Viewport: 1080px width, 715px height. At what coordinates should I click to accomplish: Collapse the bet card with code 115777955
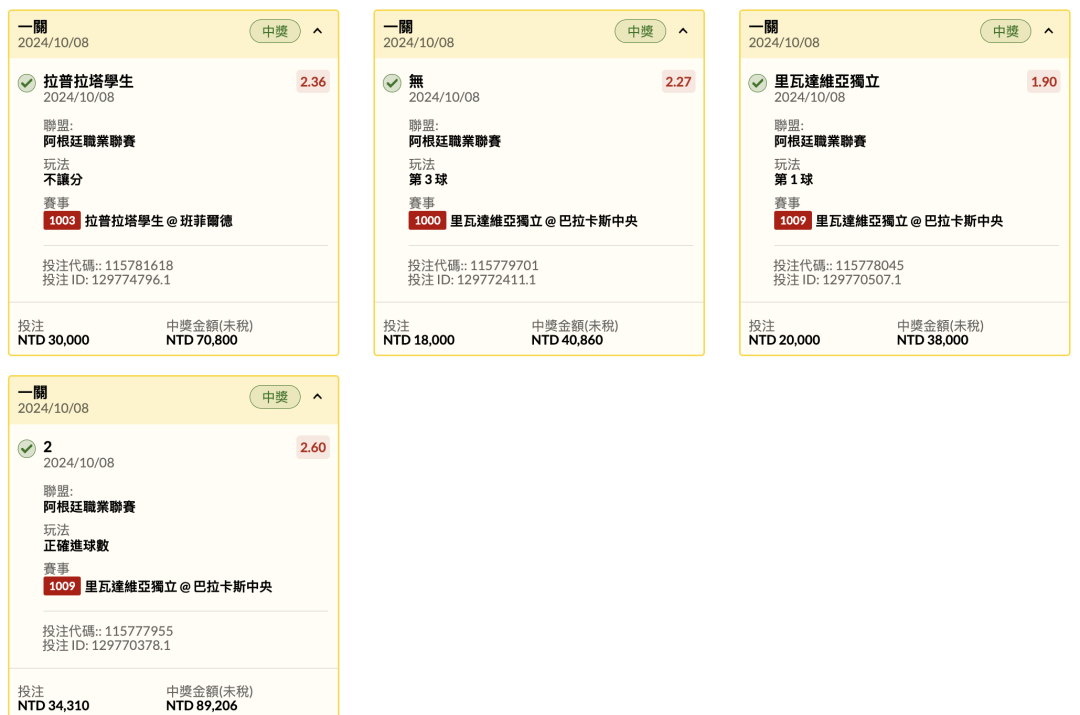tap(318, 397)
